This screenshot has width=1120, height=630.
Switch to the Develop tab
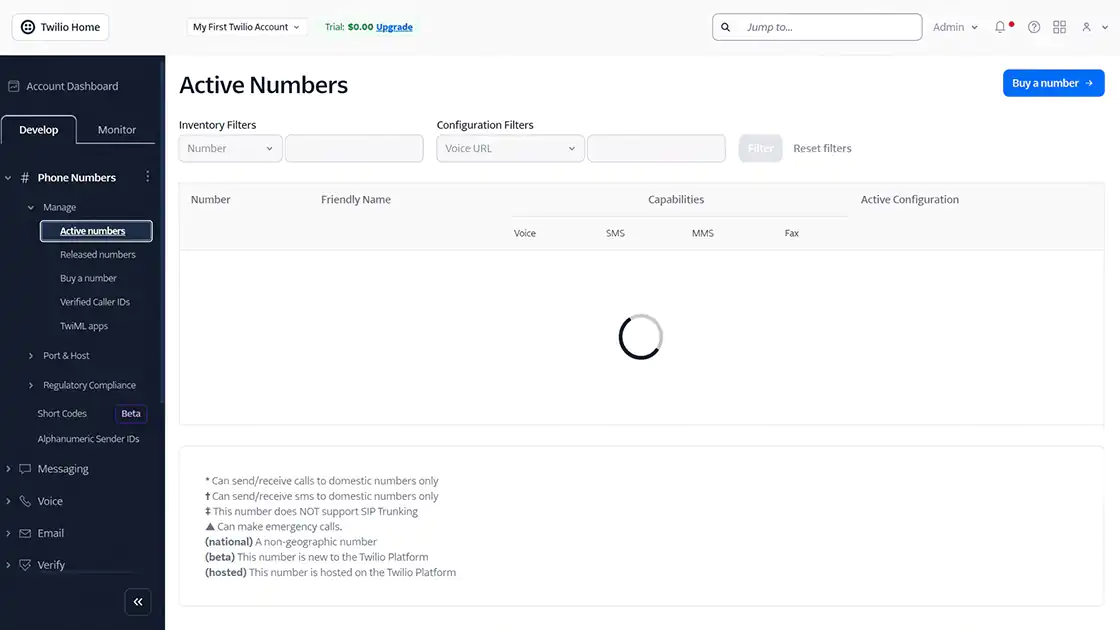[39, 130]
